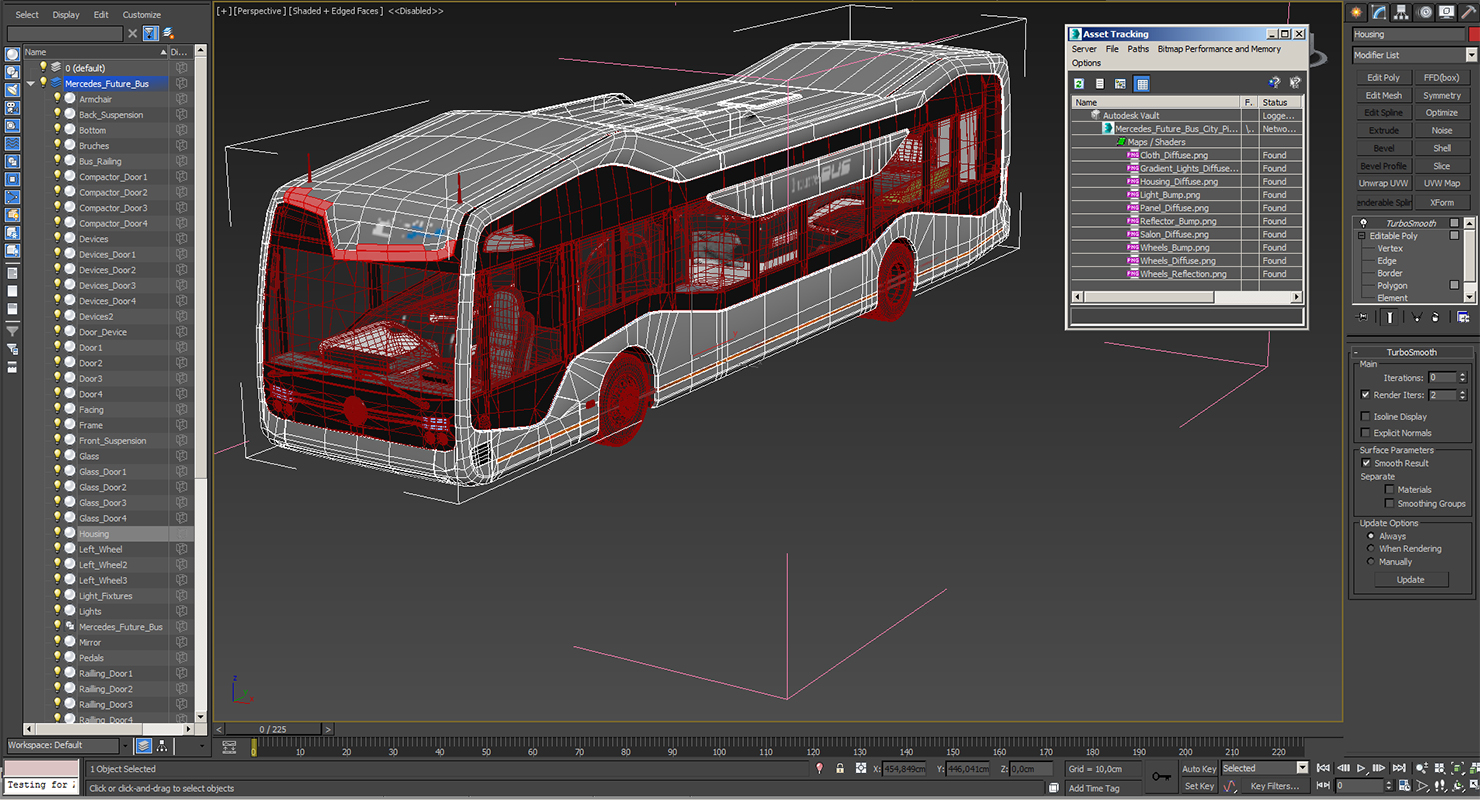Open Configure Modifier Sets icon
Image resolution: width=1480 pixels, height=800 pixels.
[1463, 317]
